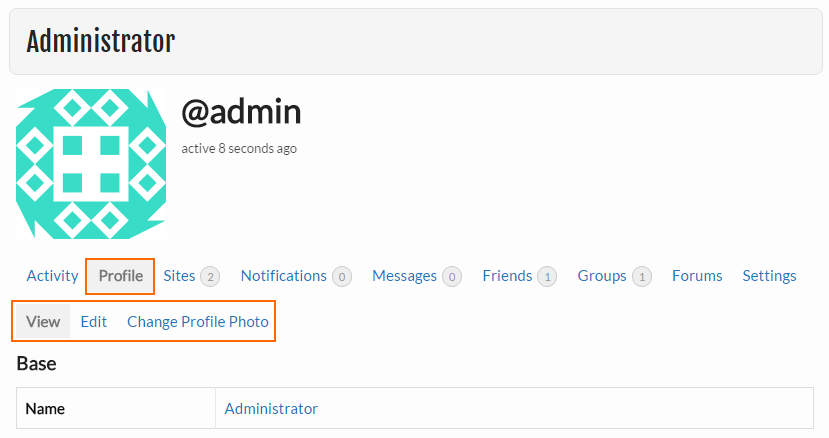Open the Groups tab
This screenshot has height=438, width=829.
(x=602, y=276)
